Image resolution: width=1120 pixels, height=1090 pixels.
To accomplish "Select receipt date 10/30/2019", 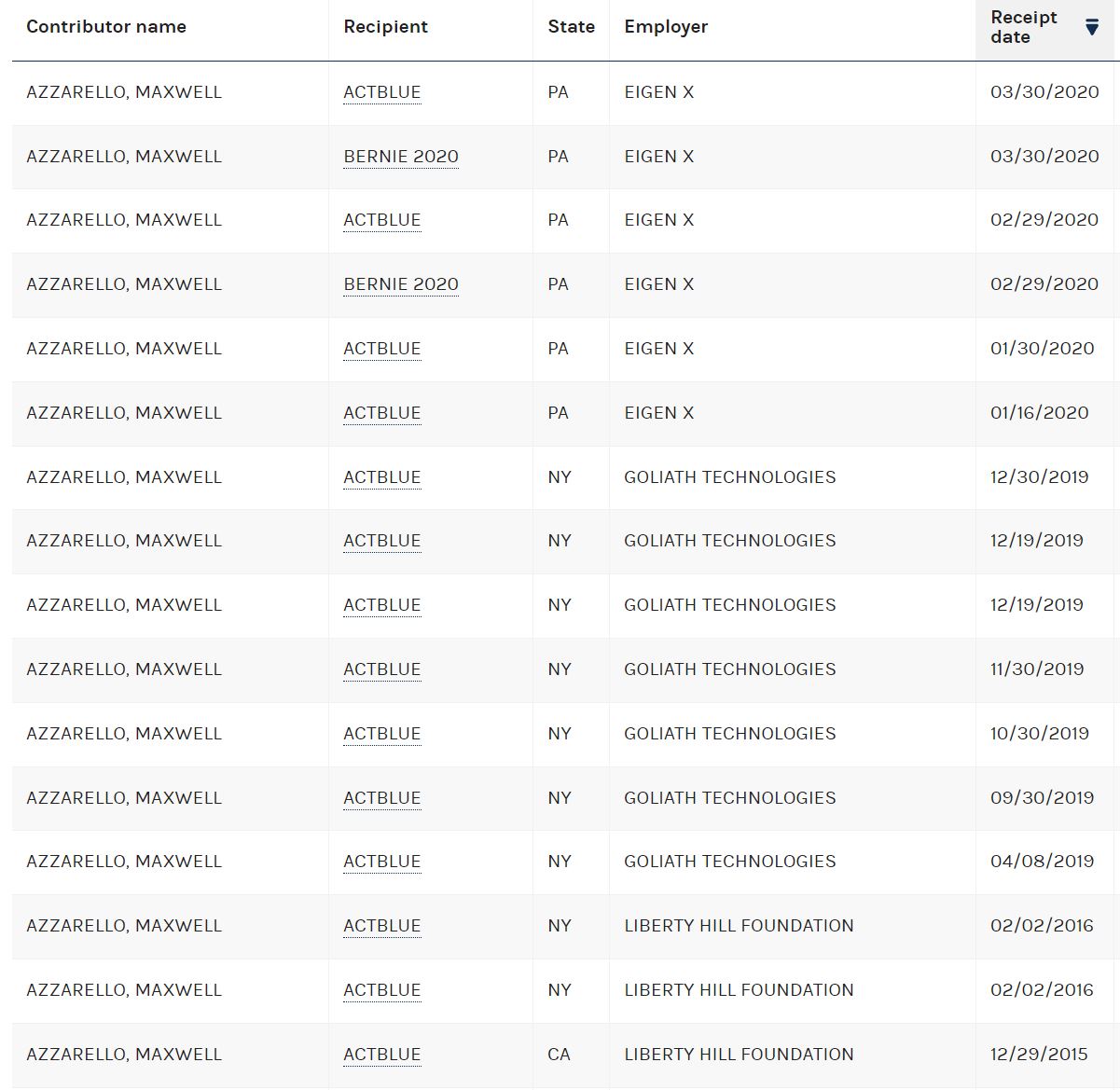I will (x=1040, y=734).
